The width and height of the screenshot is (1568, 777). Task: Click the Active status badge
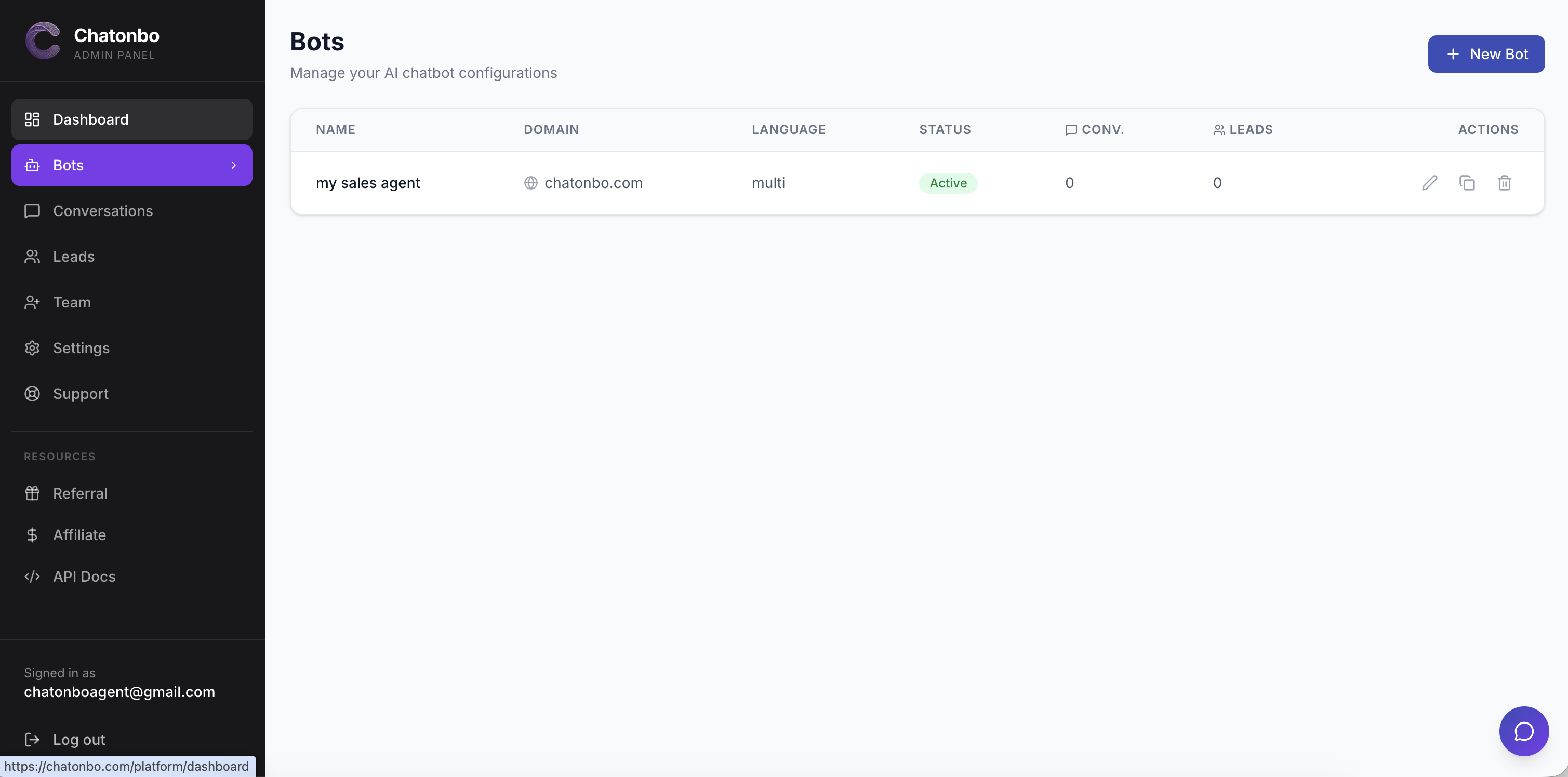[x=948, y=182]
